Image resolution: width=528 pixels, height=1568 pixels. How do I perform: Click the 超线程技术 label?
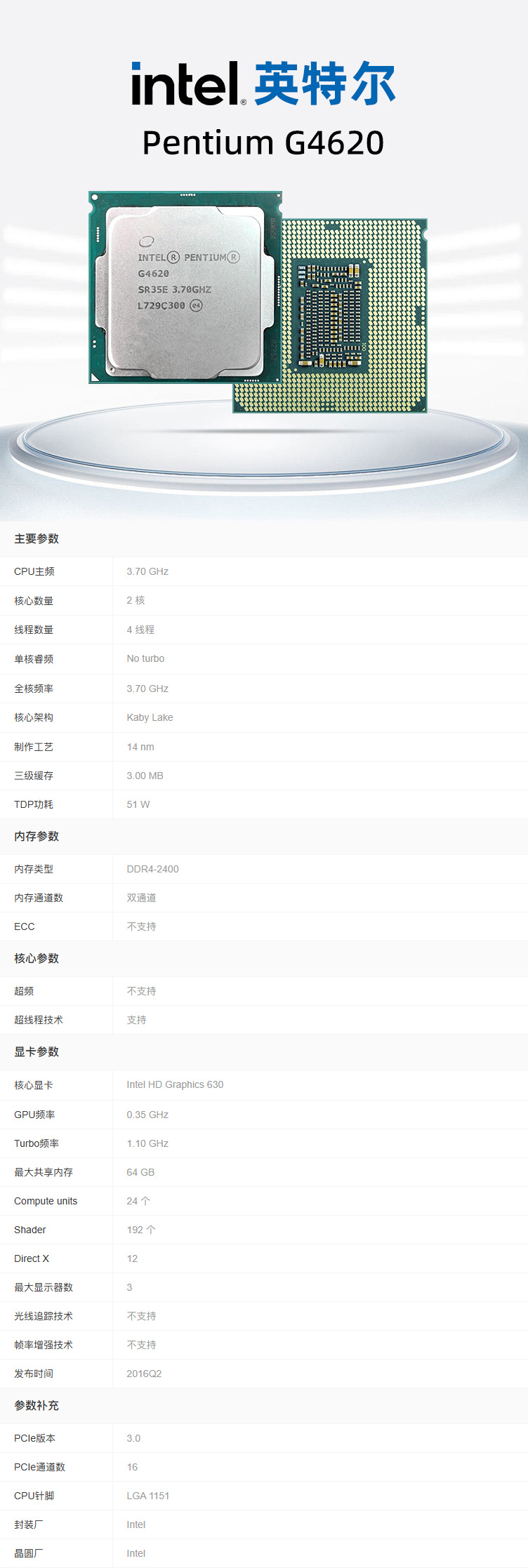[39, 1020]
